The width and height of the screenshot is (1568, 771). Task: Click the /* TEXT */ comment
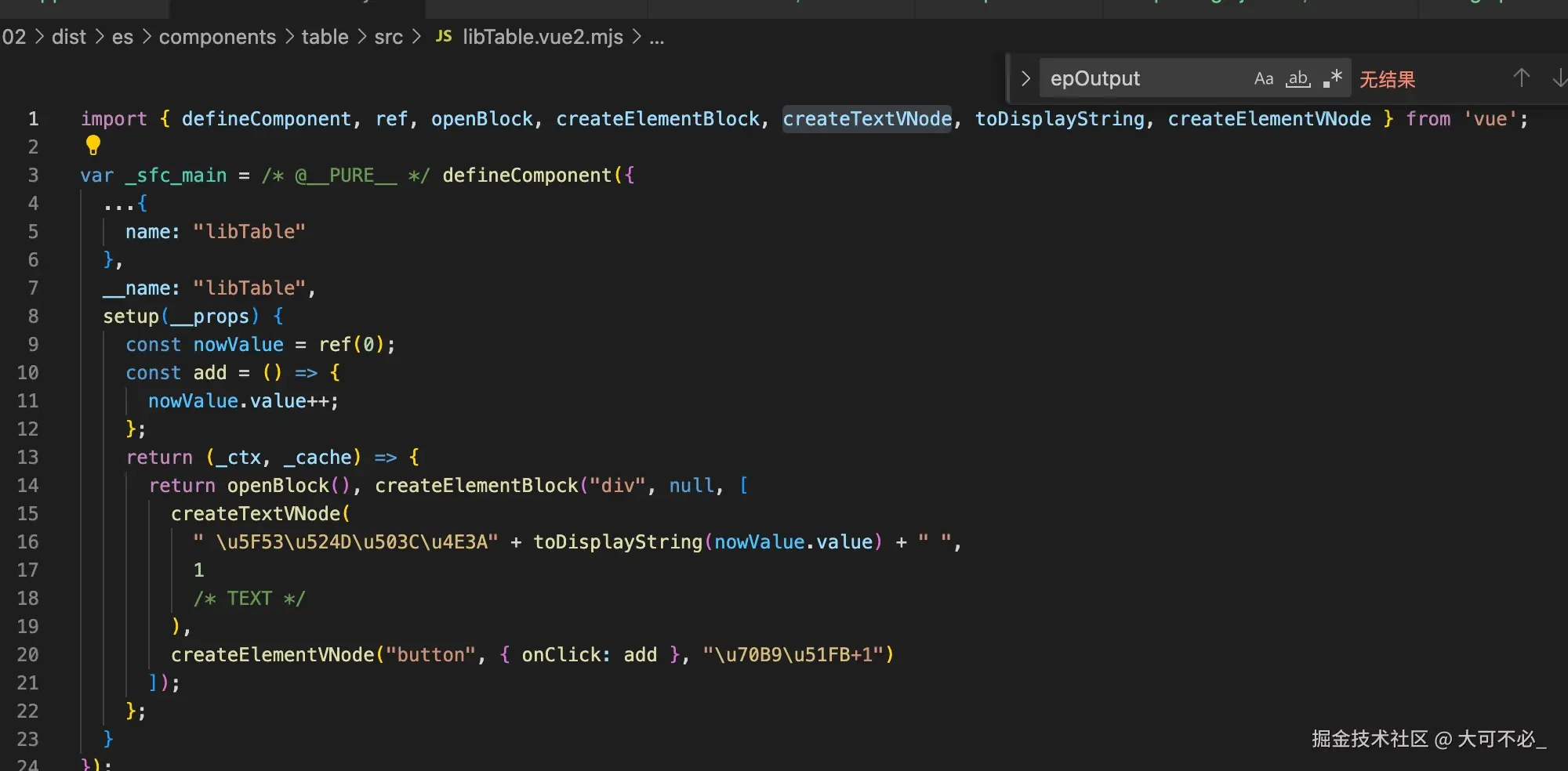click(x=249, y=598)
